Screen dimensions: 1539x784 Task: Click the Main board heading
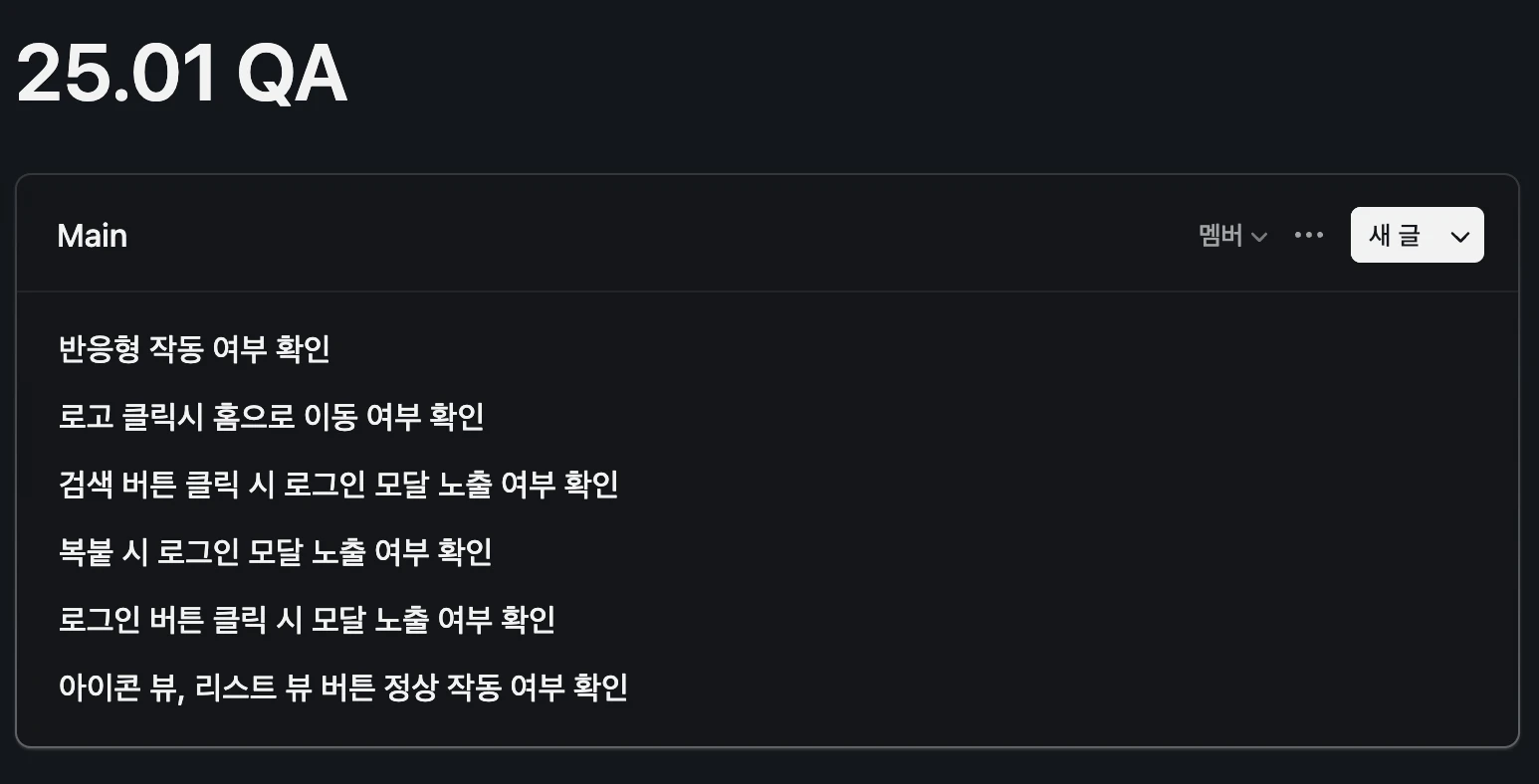[93, 236]
